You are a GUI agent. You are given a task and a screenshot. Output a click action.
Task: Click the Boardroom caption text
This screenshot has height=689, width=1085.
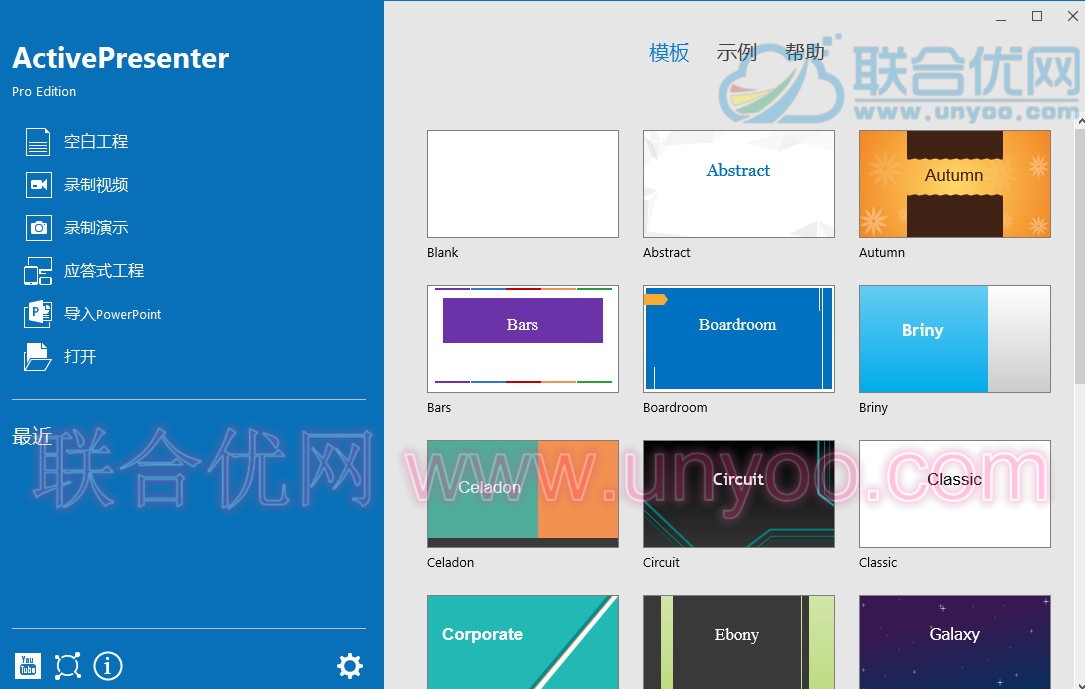pos(675,407)
